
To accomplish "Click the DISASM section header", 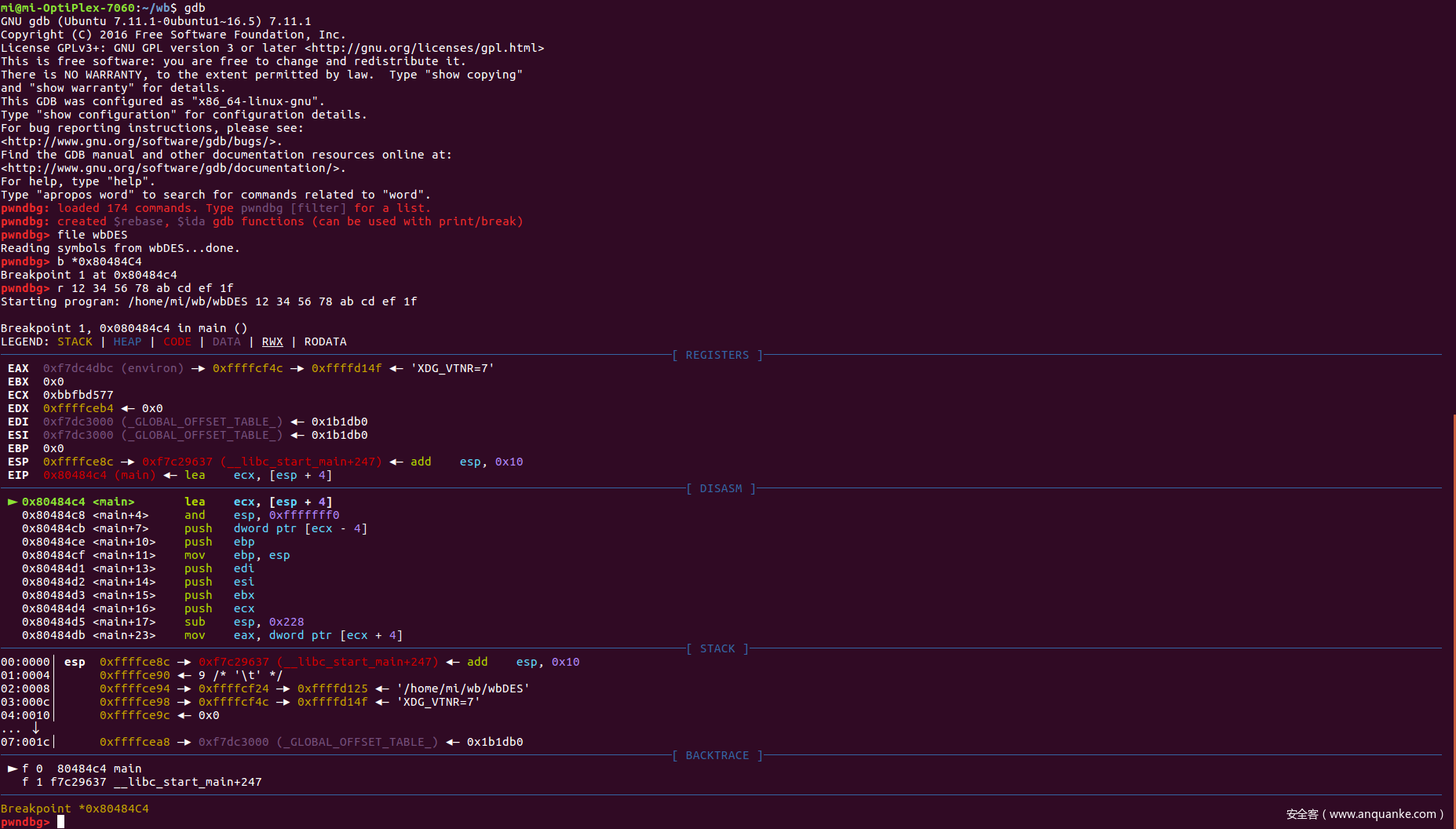I will pos(720,488).
